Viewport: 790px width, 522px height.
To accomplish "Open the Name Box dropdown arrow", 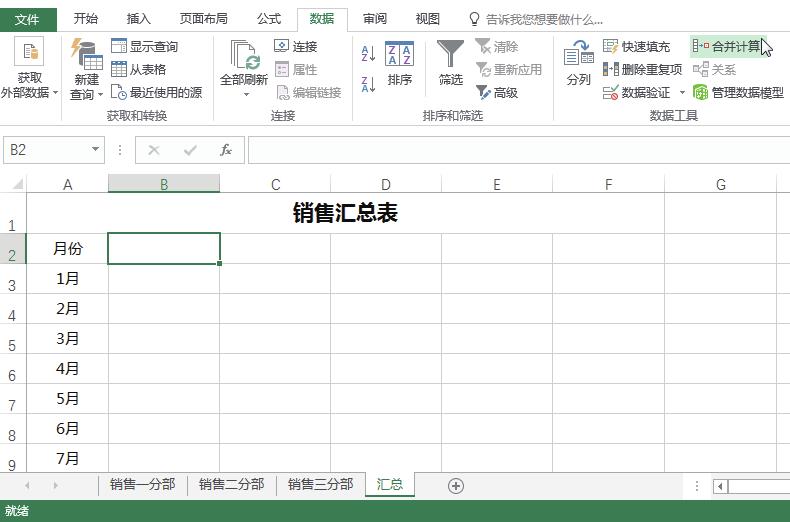I will point(95,149).
